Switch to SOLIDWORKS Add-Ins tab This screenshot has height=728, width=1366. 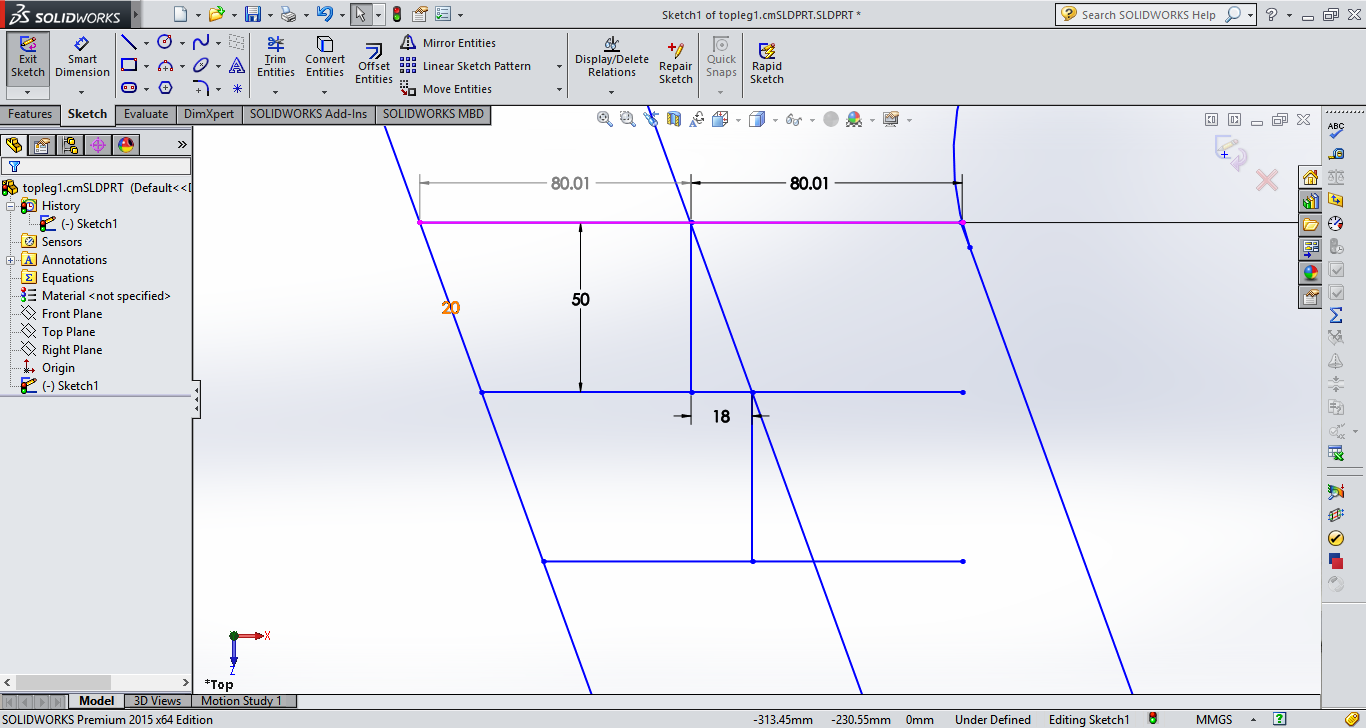[309, 114]
